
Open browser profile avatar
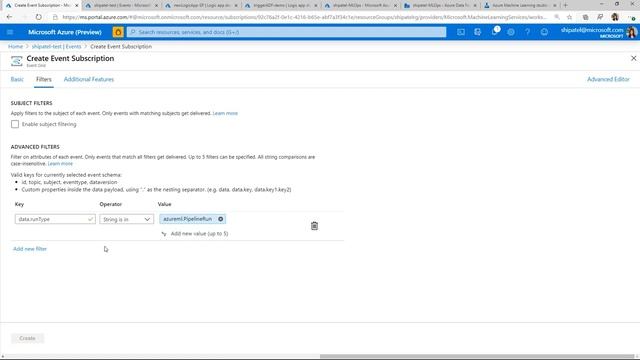click(615, 17)
